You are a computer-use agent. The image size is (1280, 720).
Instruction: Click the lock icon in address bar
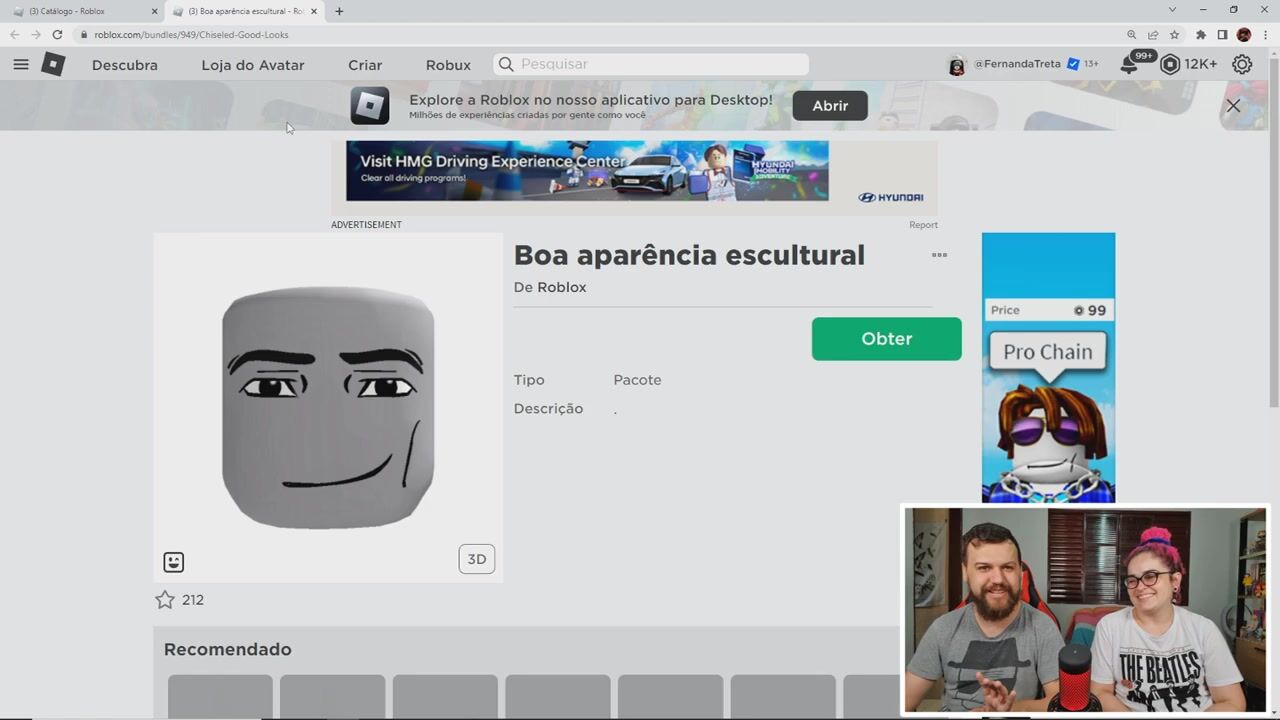click(x=84, y=35)
